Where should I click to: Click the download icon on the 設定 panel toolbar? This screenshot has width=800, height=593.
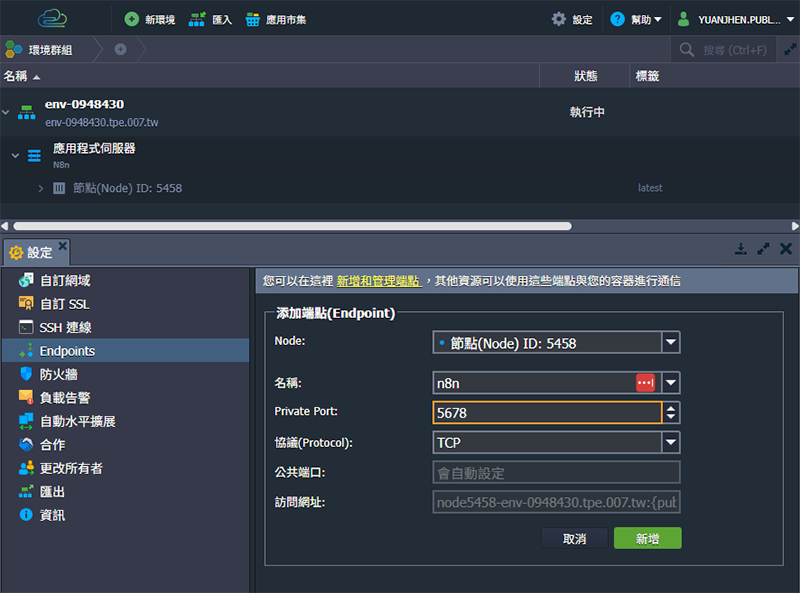pos(741,248)
